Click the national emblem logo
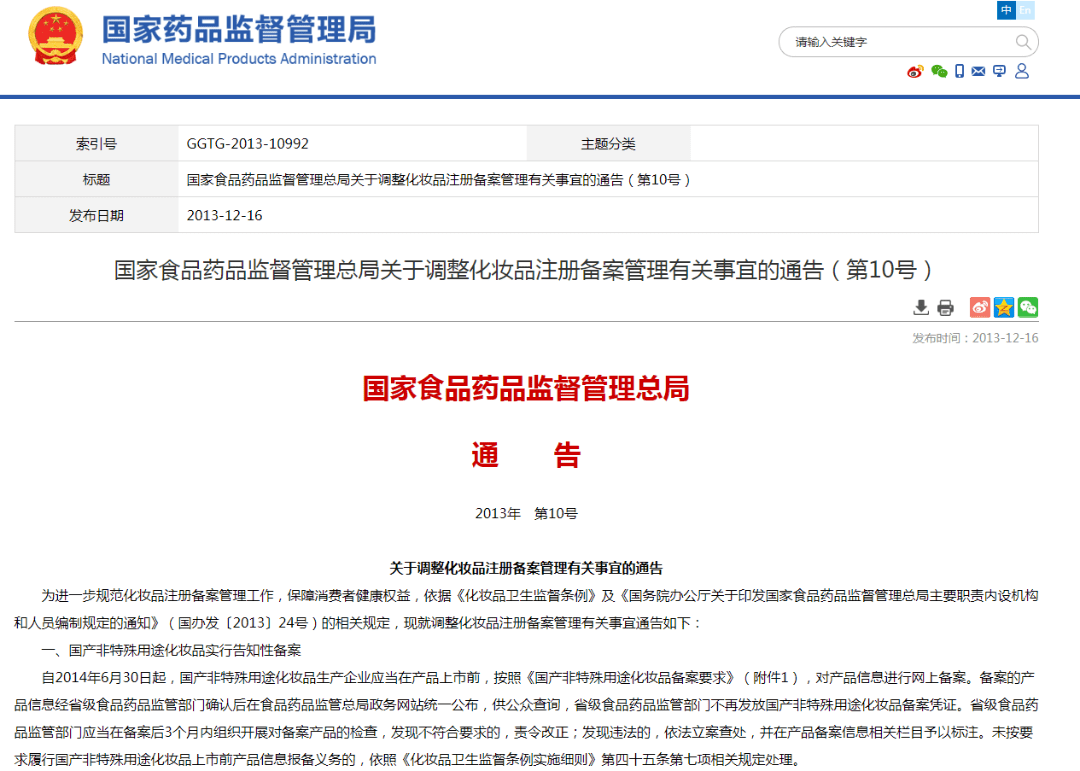Image resolution: width=1080 pixels, height=771 pixels. pyautogui.click(x=57, y=41)
